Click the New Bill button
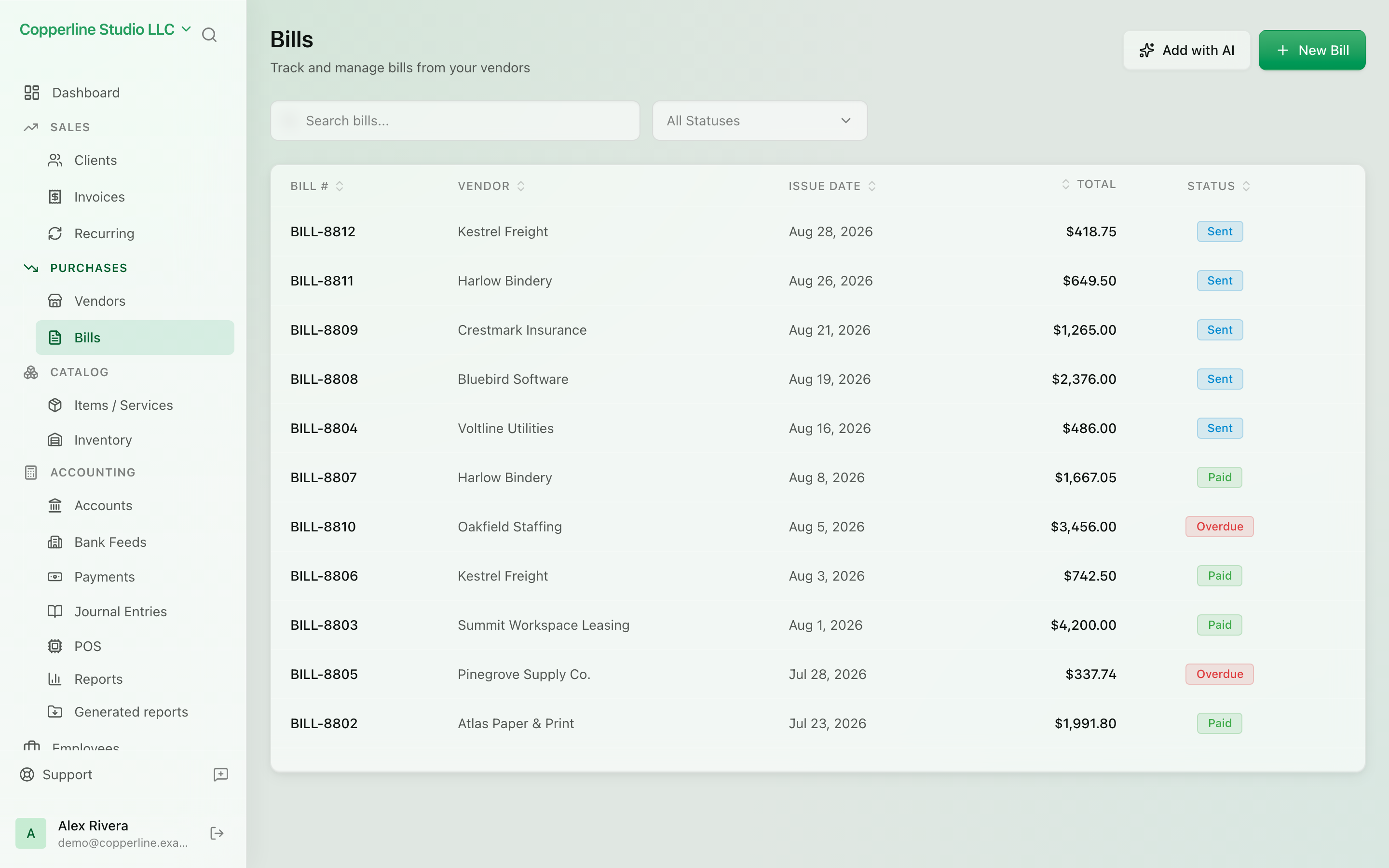 1311,51
